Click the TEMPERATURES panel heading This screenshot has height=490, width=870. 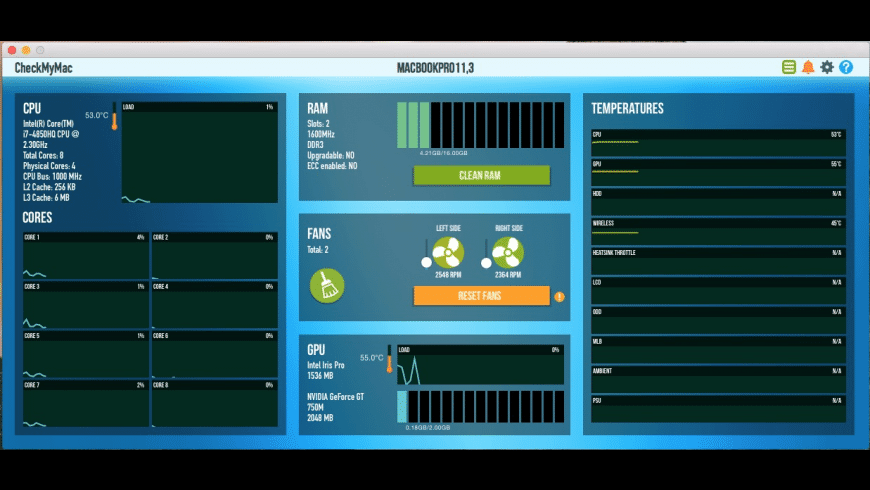[627, 108]
